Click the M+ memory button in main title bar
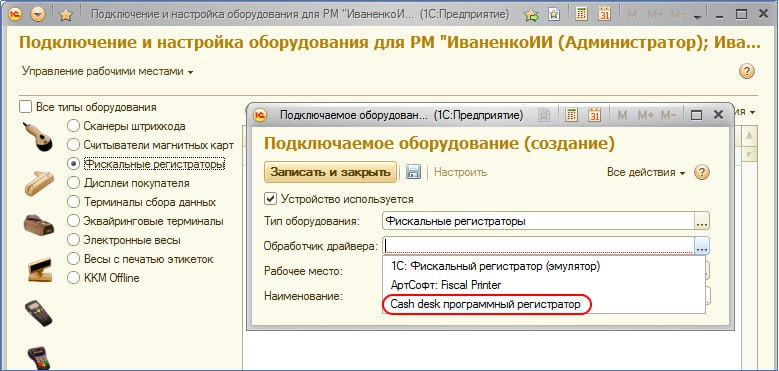The width and height of the screenshot is (779, 371). (x=654, y=15)
